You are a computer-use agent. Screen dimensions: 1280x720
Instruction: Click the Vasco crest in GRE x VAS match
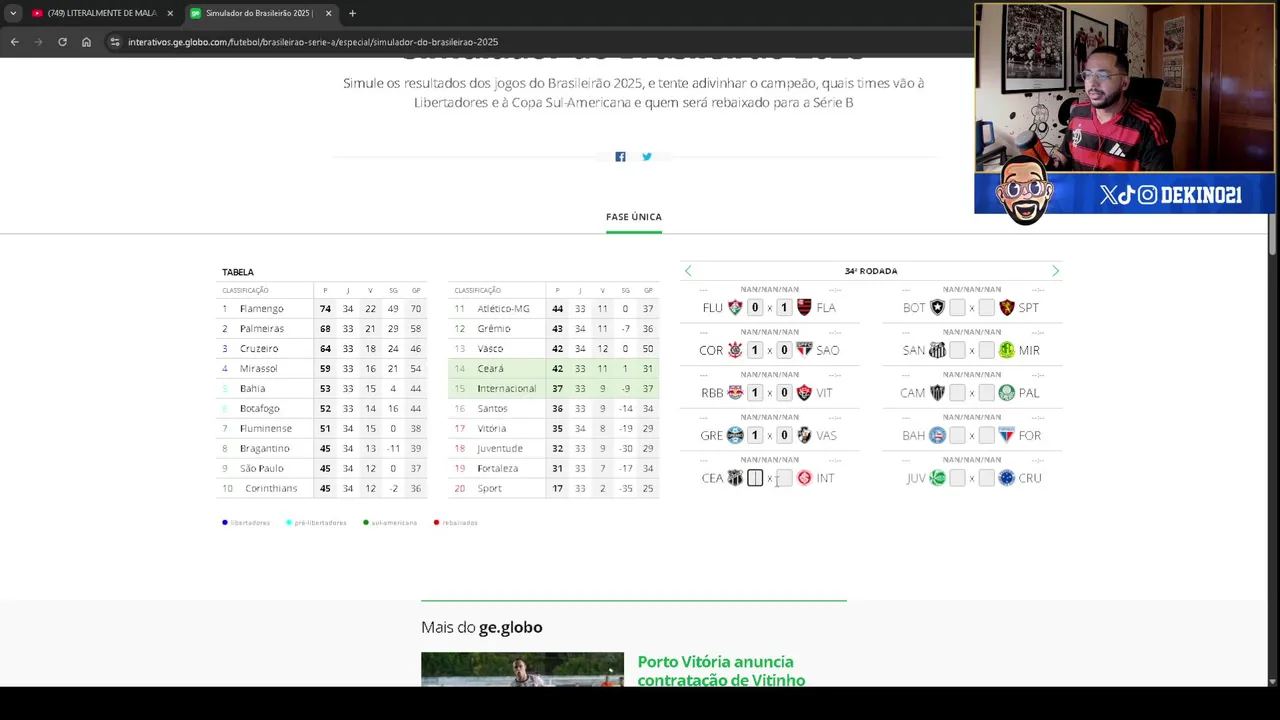(804, 435)
